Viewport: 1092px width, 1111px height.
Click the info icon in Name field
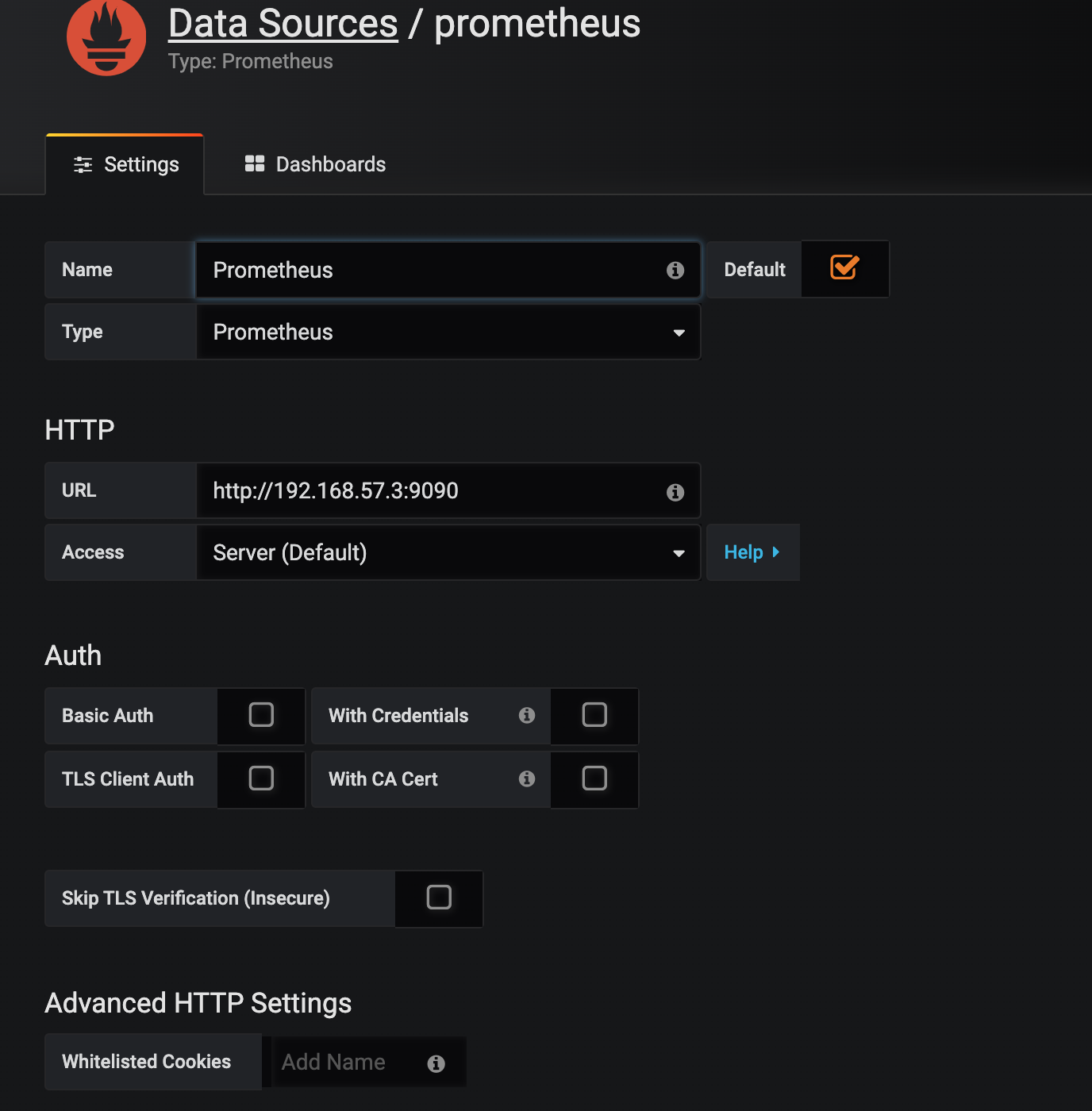pos(675,271)
